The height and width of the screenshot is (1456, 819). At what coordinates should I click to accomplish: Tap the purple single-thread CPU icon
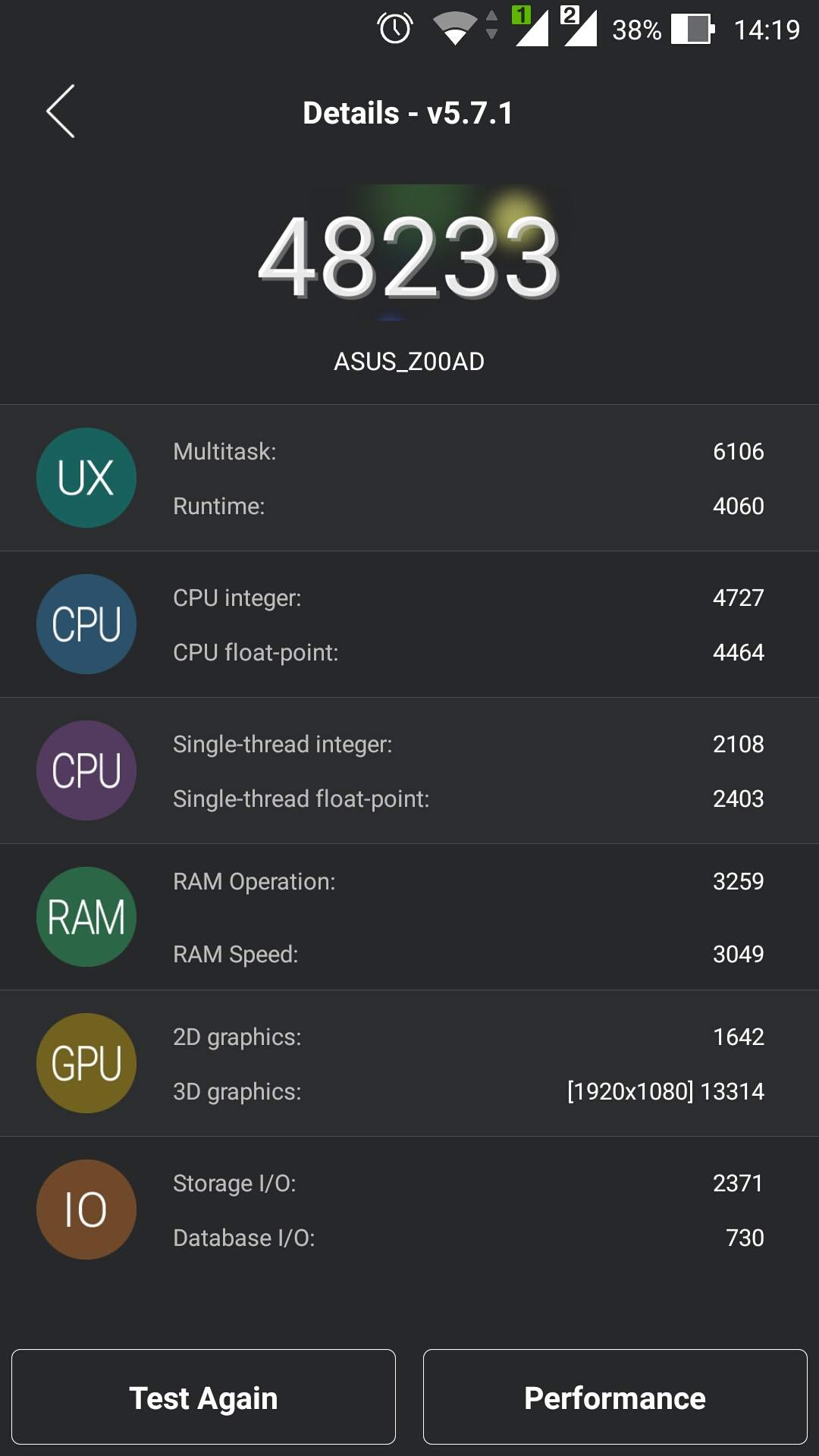(x=86, y=770)
